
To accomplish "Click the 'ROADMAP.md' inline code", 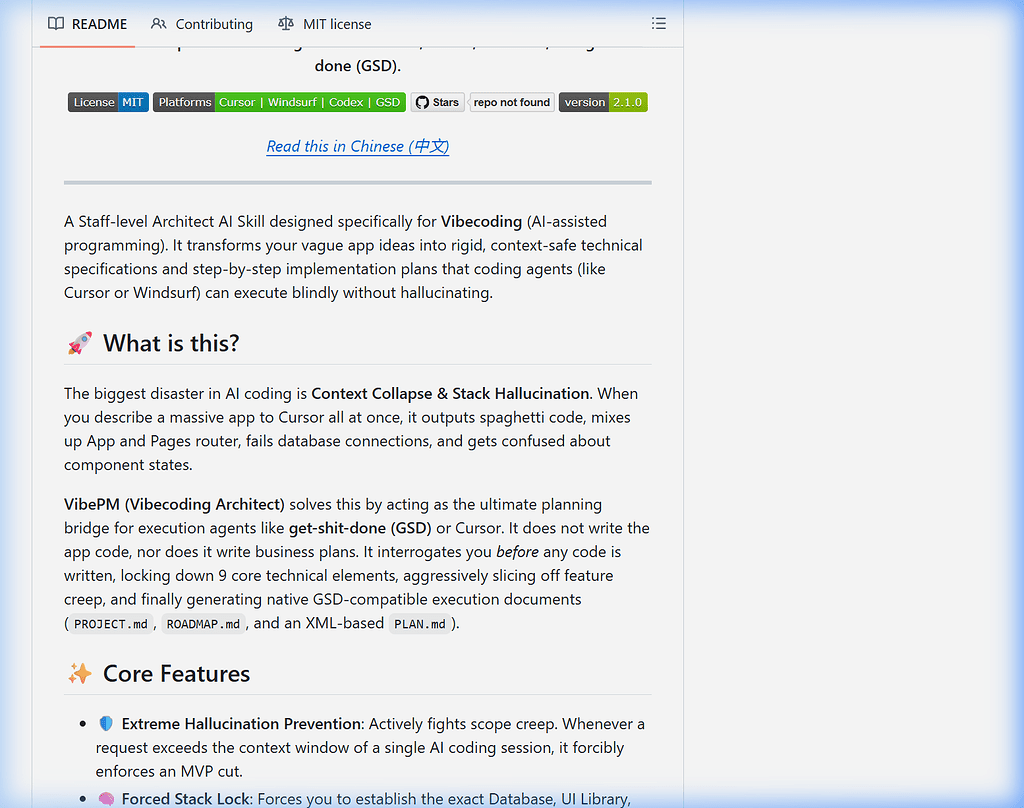I will (x=203, y=624).
